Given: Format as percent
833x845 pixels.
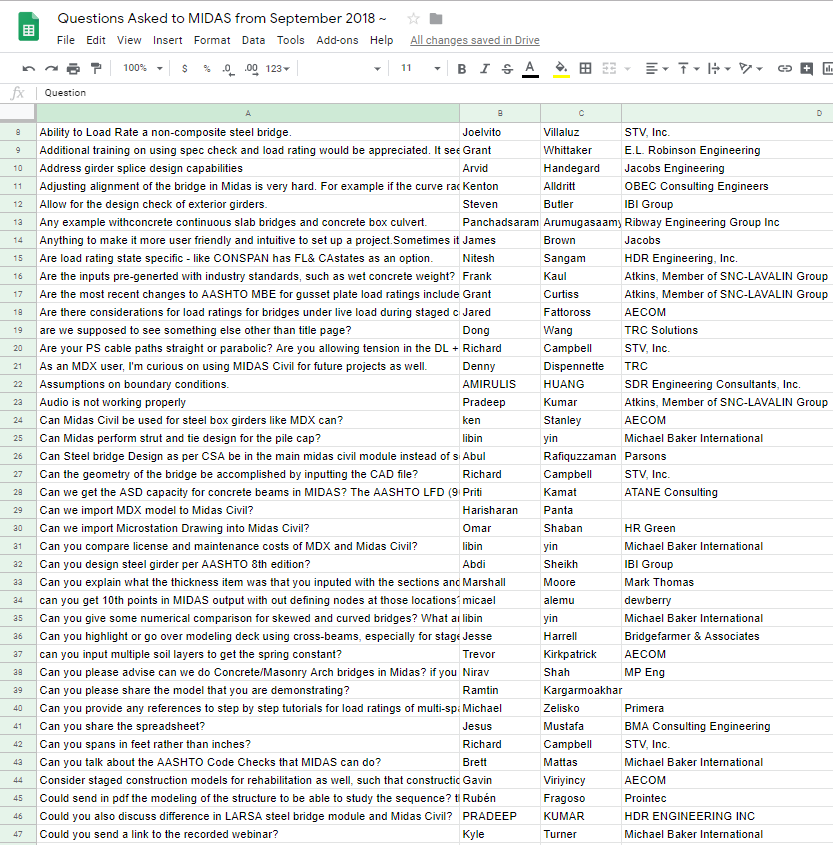Looking at the screenshot, I should tap(207, 68).
